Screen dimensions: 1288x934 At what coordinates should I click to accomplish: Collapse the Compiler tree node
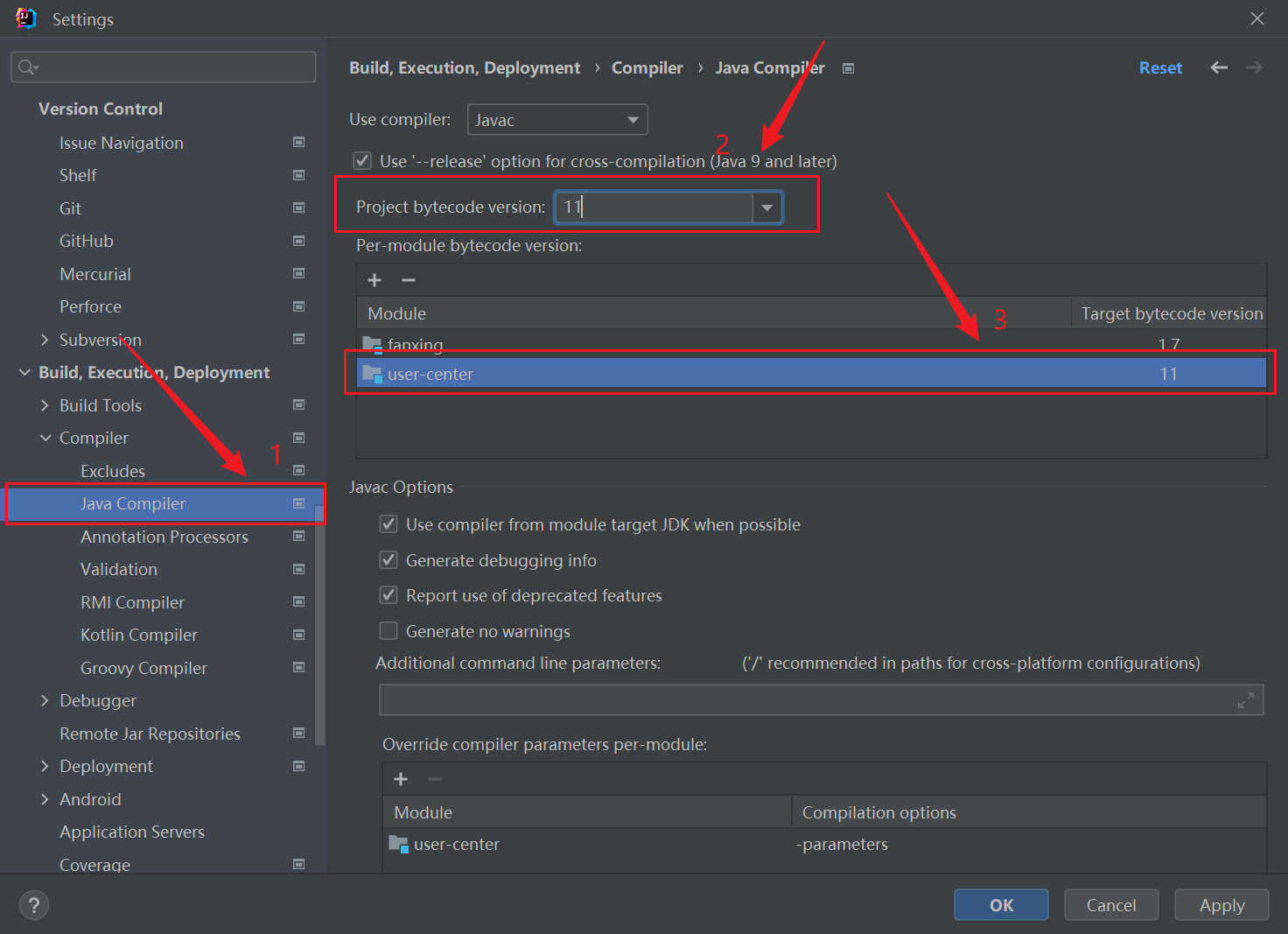point(45,438)
